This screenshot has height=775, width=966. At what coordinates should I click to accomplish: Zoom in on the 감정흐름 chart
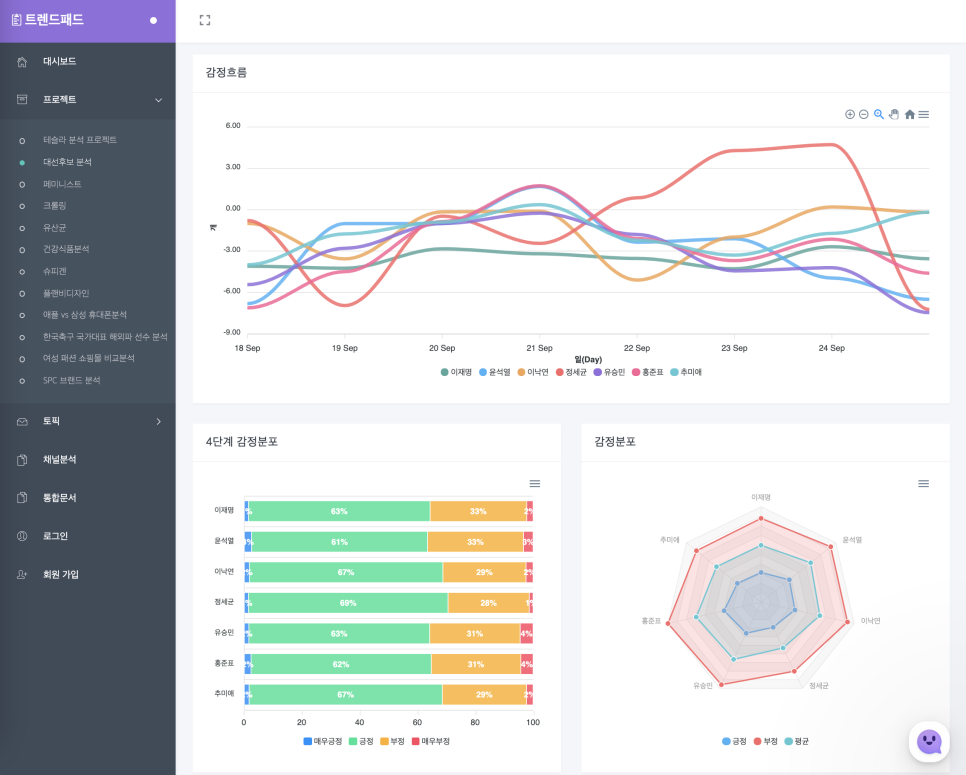pos(850,115)
